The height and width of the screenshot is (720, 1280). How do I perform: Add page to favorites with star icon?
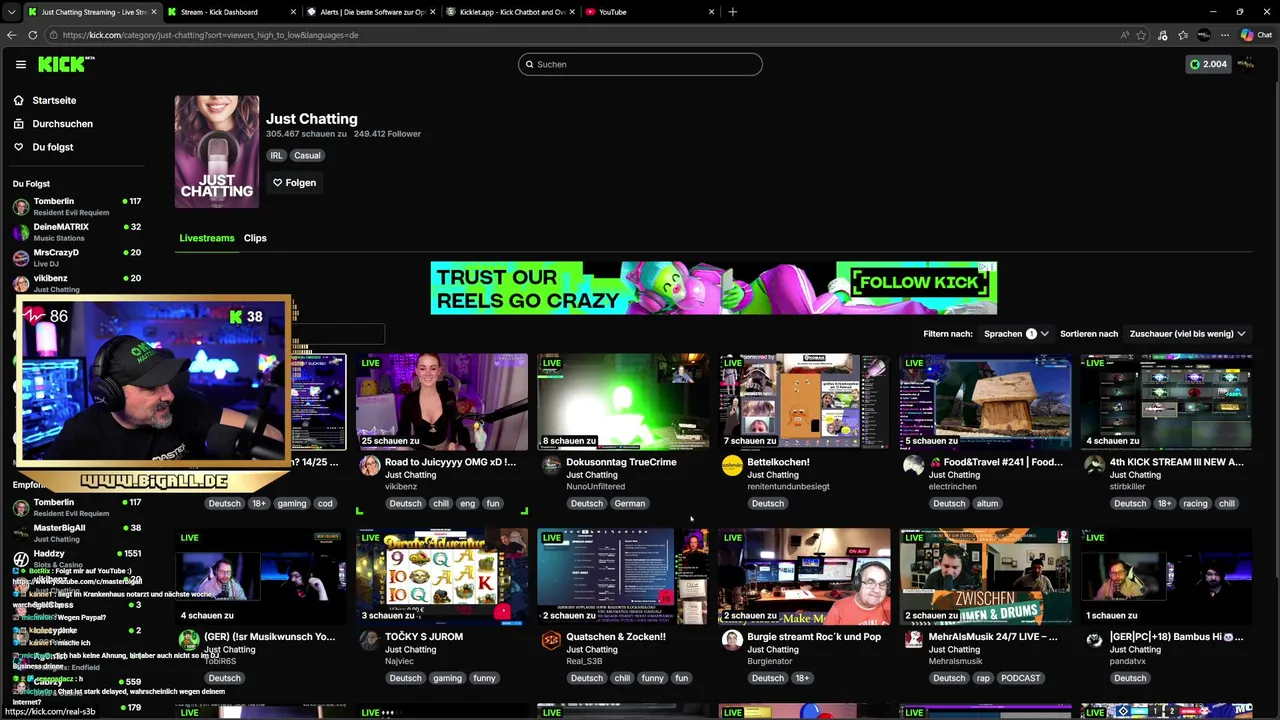pyautogui.click(x=1141, y=35)
